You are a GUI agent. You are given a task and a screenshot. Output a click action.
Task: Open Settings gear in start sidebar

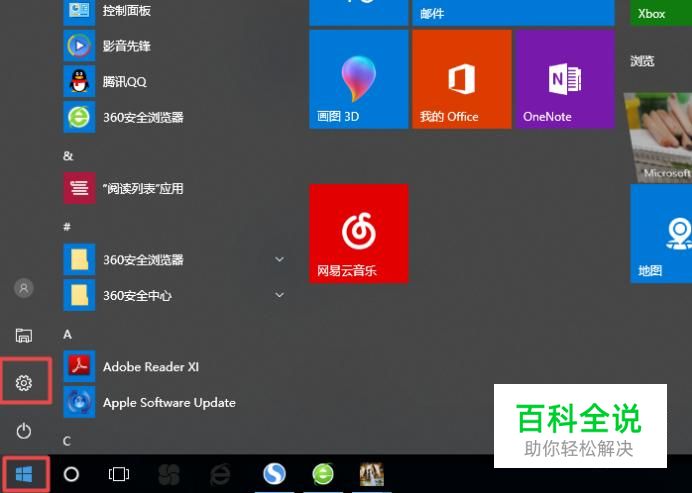24,383
